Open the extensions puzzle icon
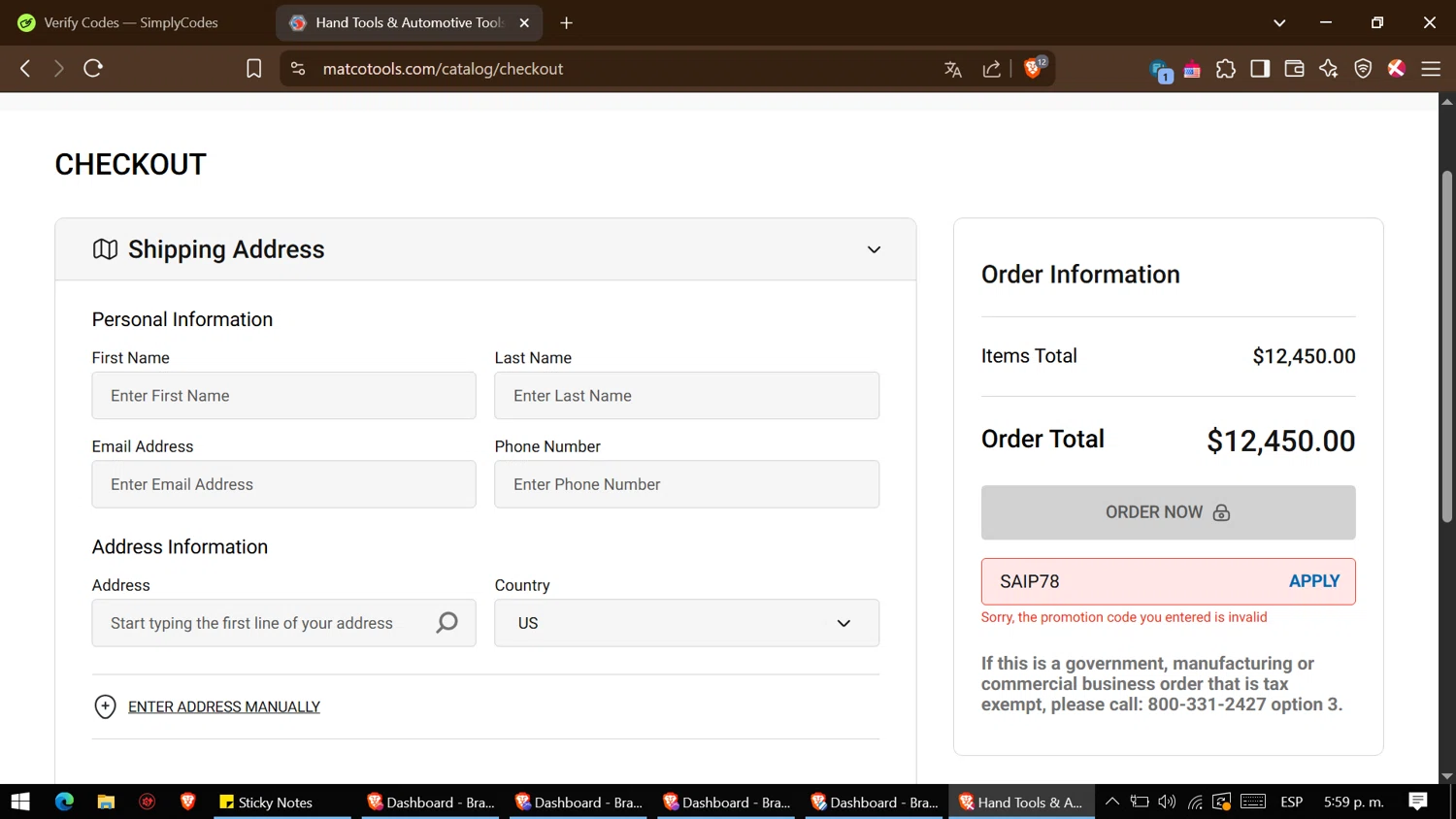1456x819 pixels. point(1226,69)
